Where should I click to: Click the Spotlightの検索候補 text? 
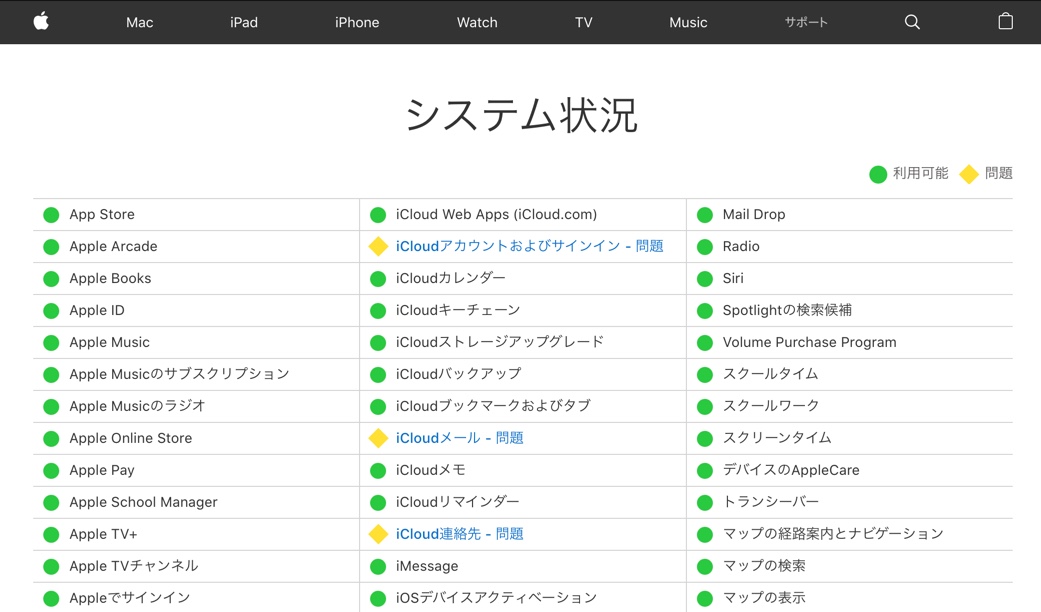(787, 310)
